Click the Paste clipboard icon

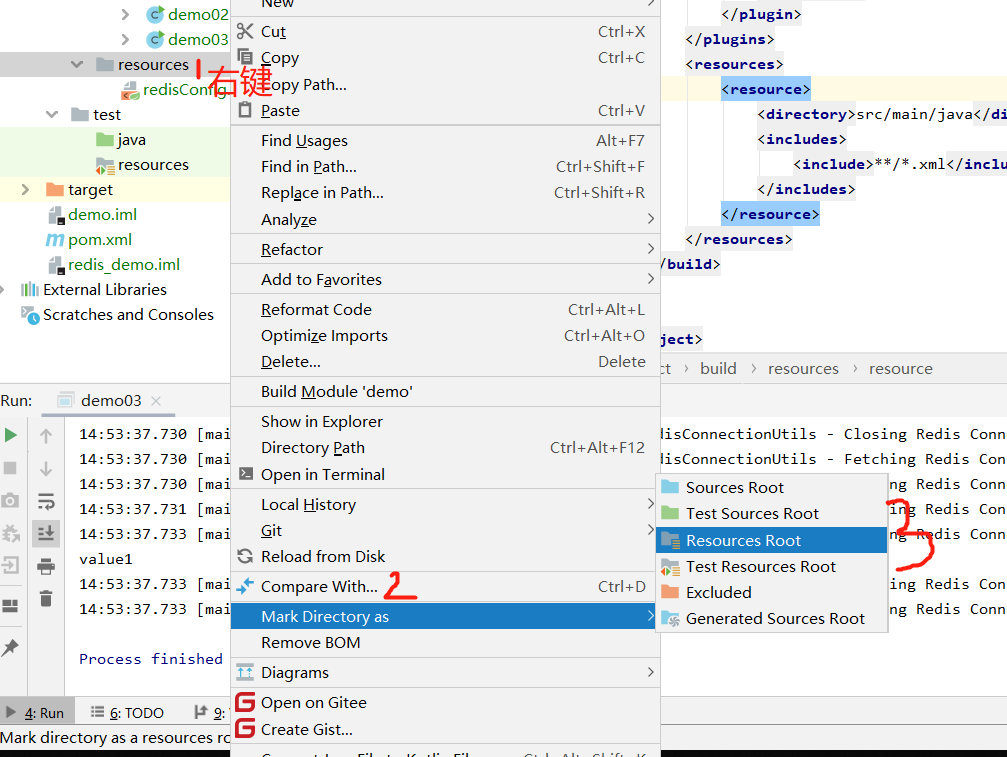click(245, 110)
